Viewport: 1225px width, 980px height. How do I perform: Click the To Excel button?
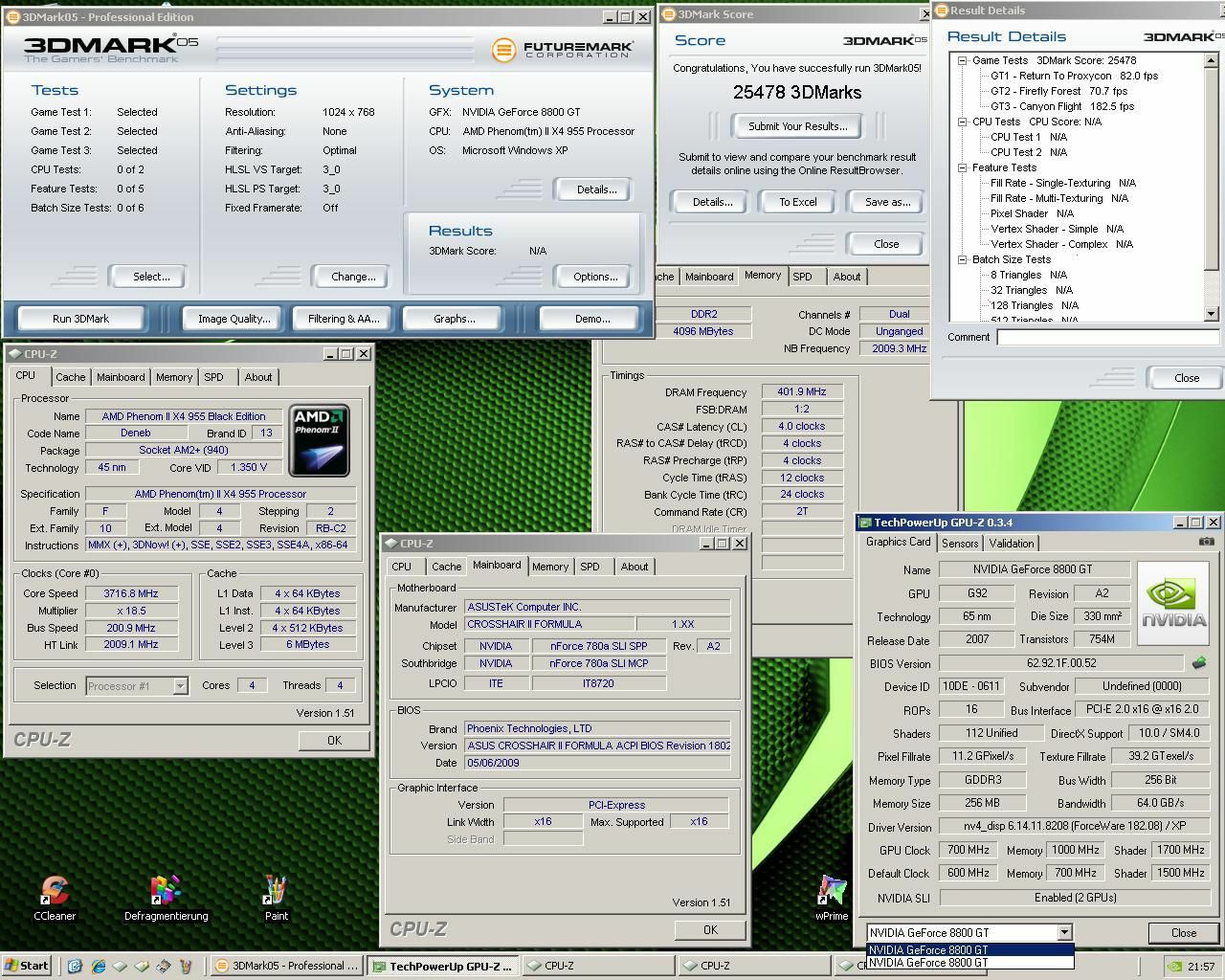[797, 202]
